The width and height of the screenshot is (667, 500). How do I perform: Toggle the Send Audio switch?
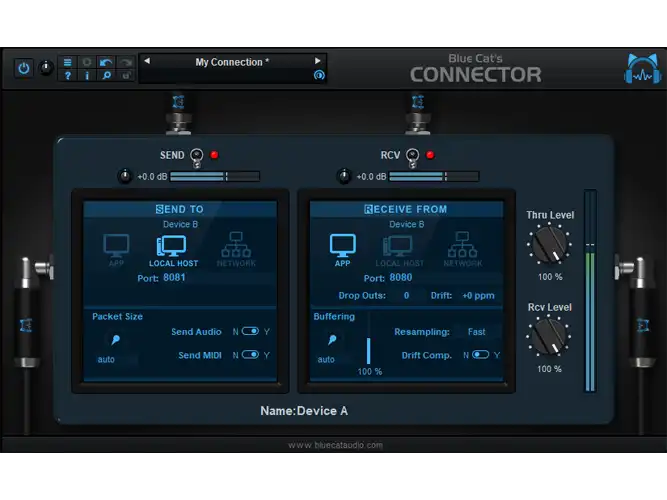click(250, 331)
